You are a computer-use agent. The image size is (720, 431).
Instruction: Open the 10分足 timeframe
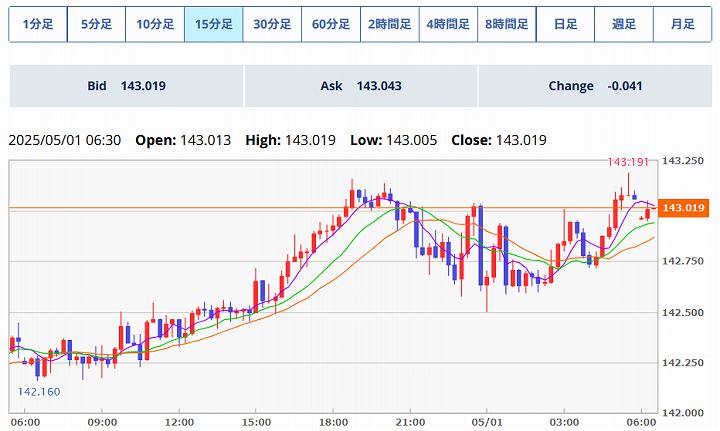point(155,24)
